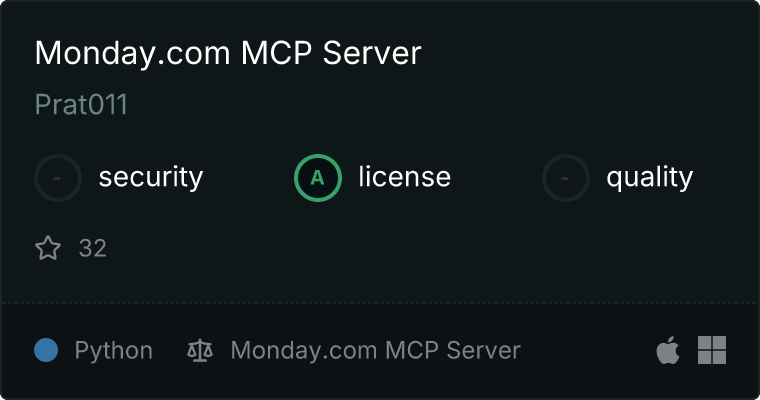This screenshot has height=400, width=760.
Task: Select the Python language label
Action: [x=113, y=351]
